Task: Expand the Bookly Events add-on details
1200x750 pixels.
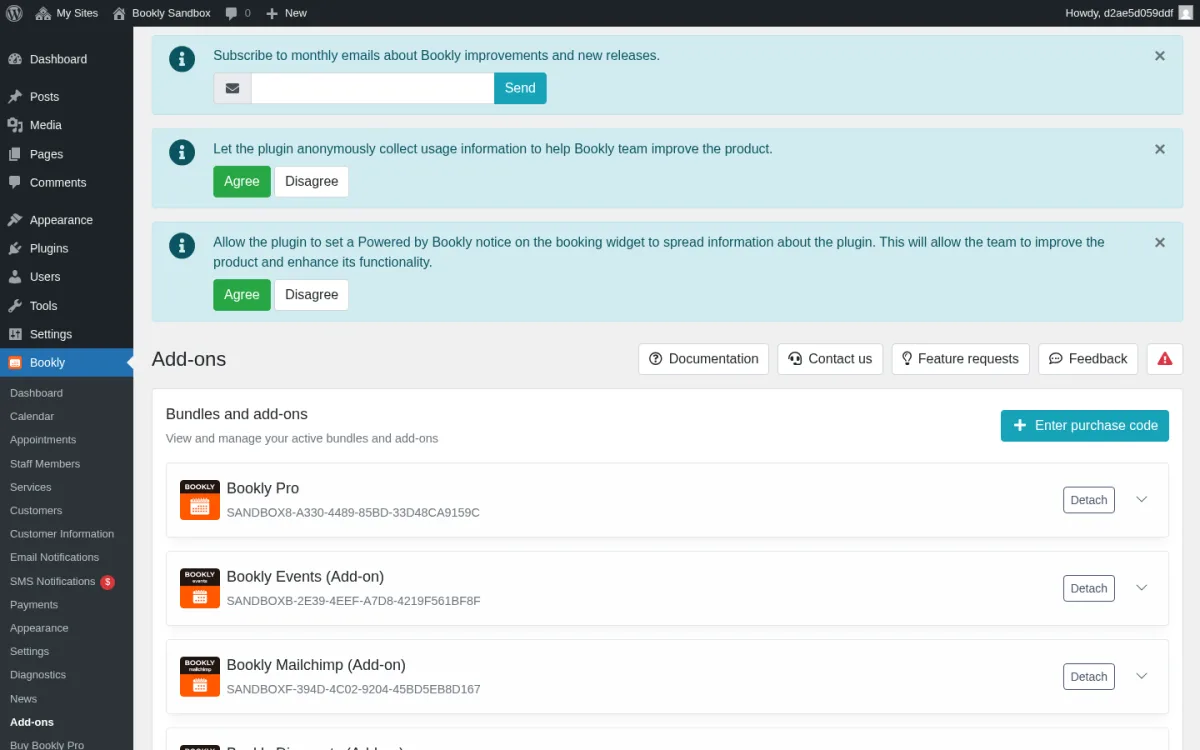Action: 1142,588
